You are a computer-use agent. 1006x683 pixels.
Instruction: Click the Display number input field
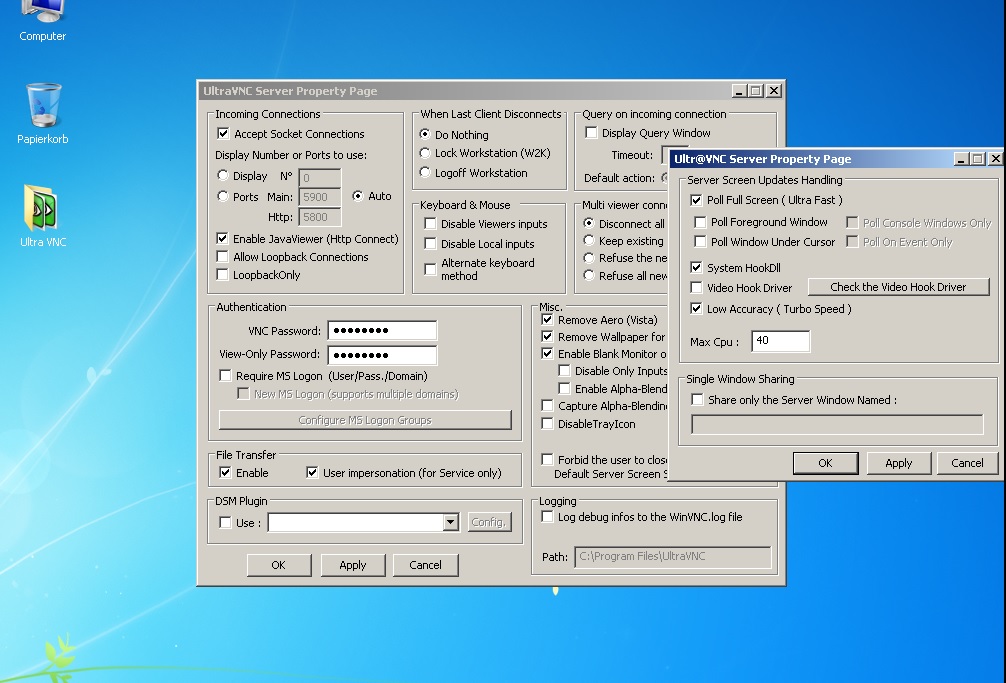(320, 178)
